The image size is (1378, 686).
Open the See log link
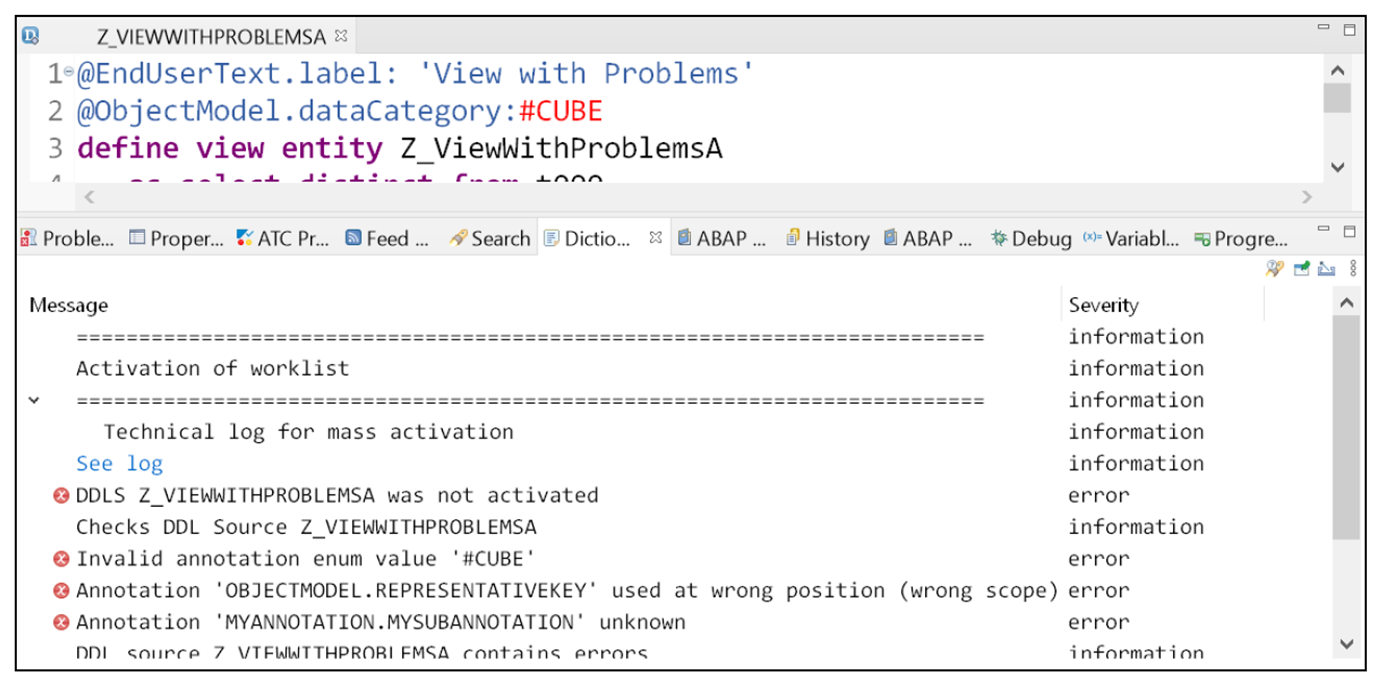(x=118, y=463)
